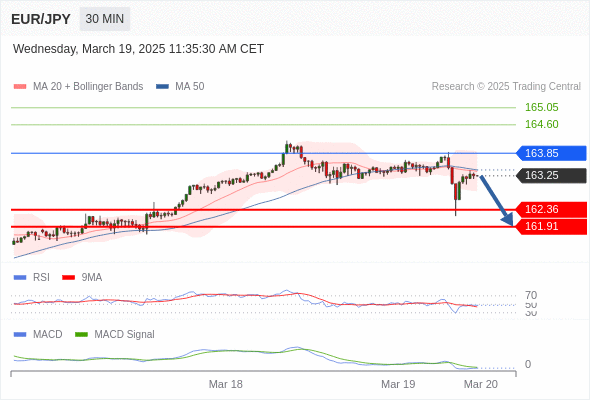Click the 164.60 resistance level label
Viewport: 590px width, 400px height.
(541, 124)
